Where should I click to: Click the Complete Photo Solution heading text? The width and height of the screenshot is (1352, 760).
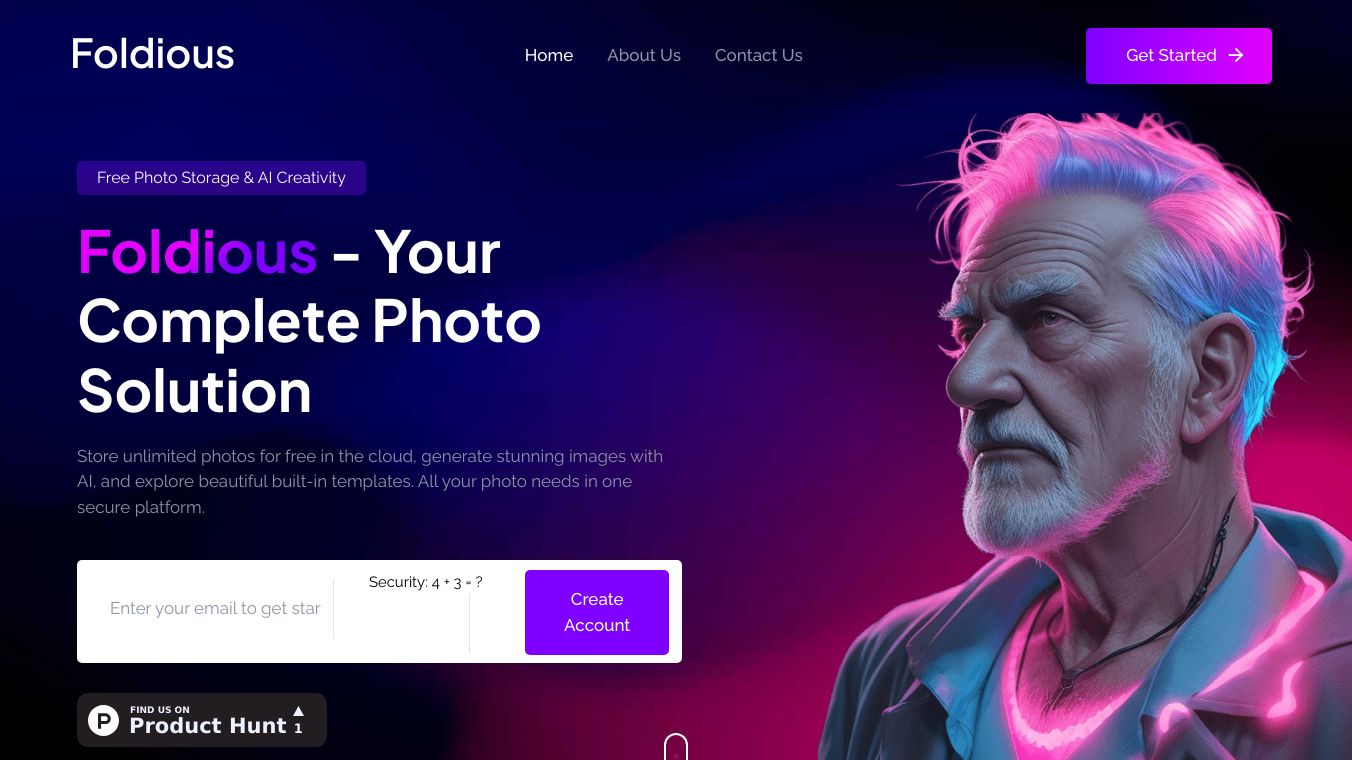pyautogui.click(x=309, y=355)
